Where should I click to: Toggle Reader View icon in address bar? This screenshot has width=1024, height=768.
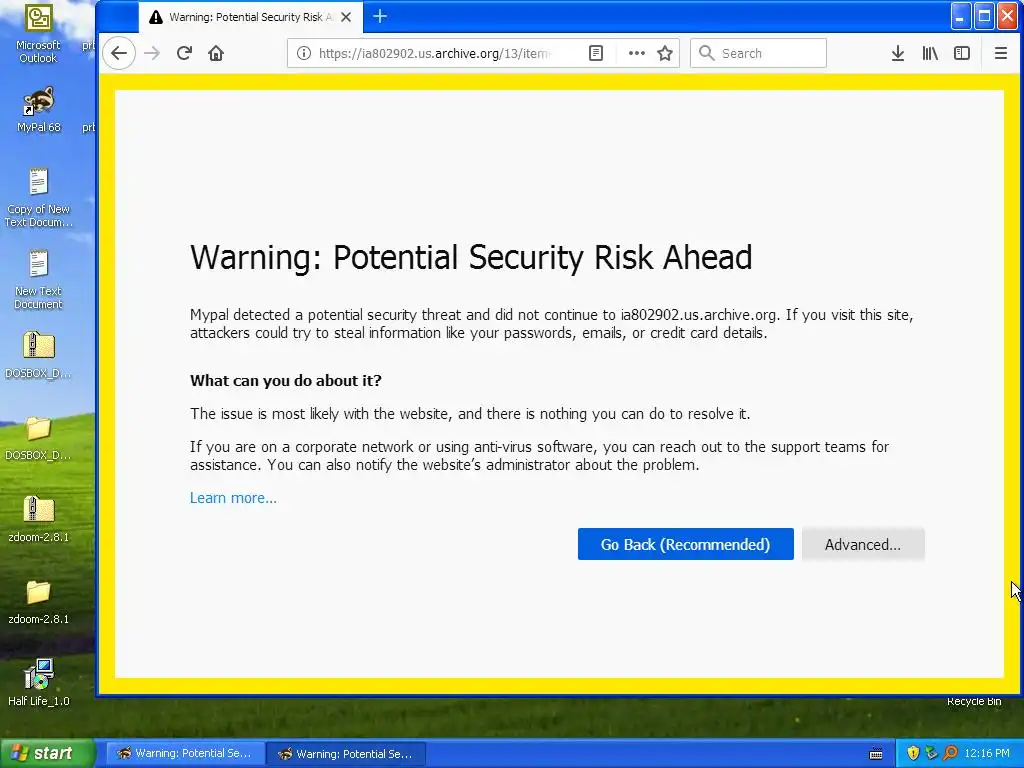(x=596, y=53)
